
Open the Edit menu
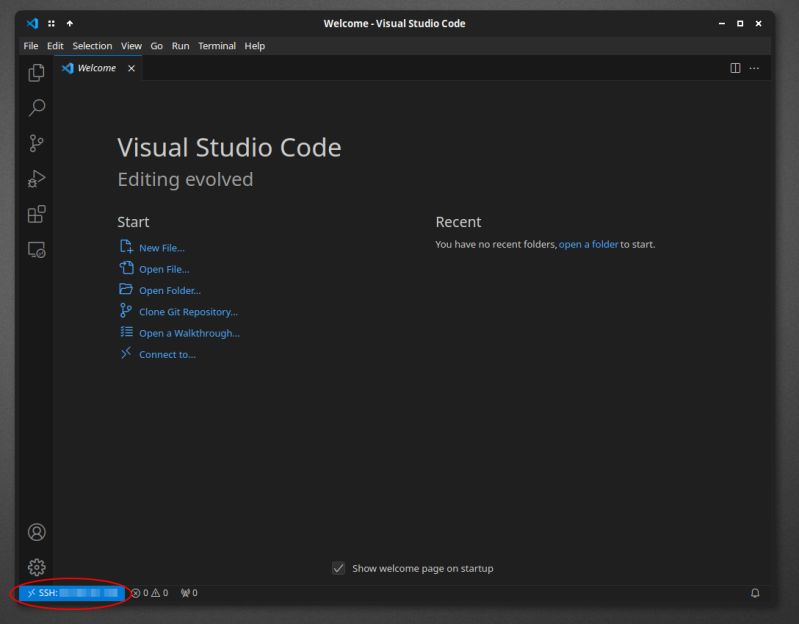[x=55, y=46]
